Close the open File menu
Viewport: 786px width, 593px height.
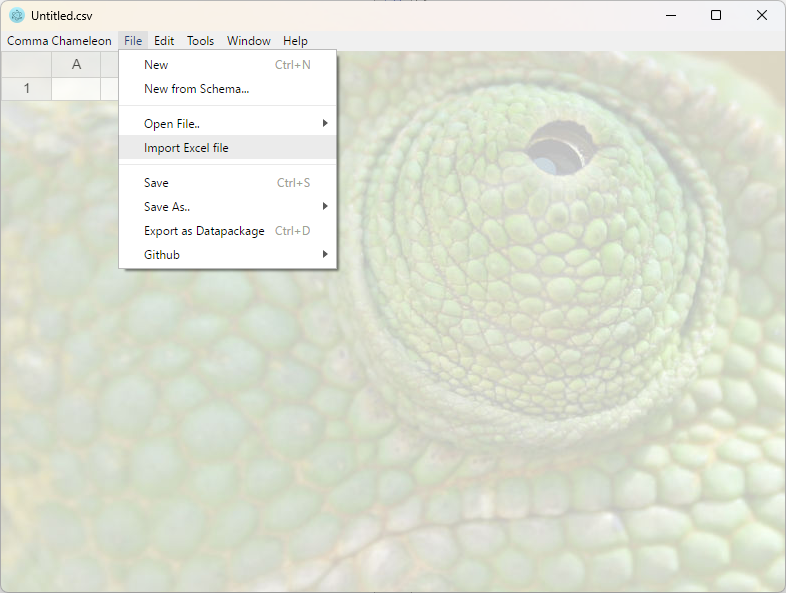[x=133, y=41]
